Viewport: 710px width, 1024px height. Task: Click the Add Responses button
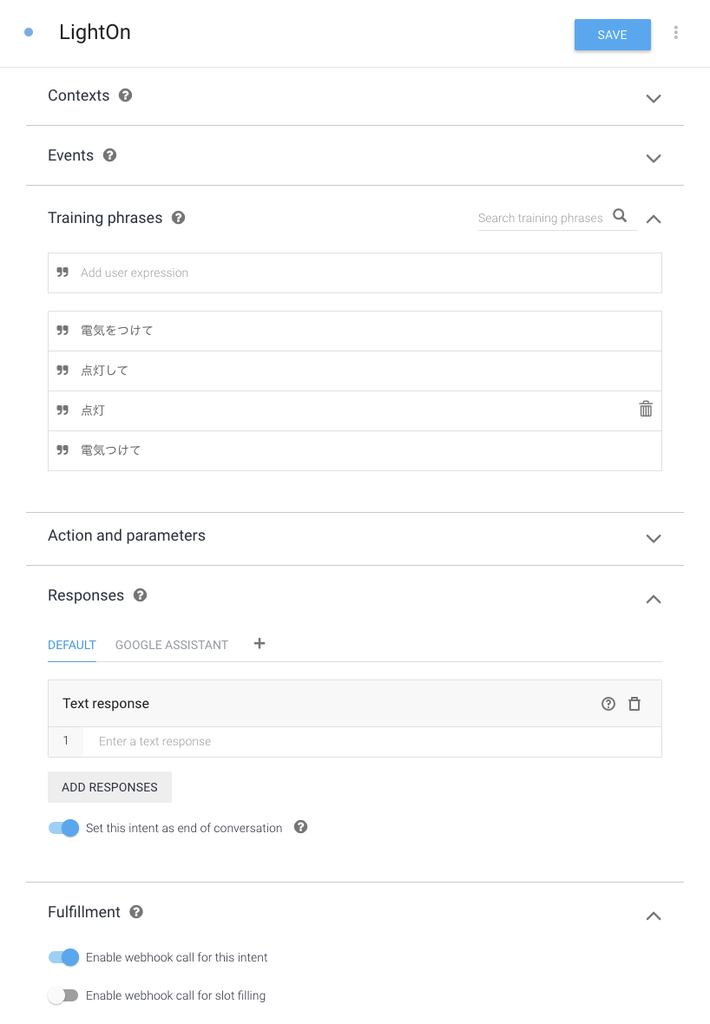pyautogui.click(x=110, y=787)
